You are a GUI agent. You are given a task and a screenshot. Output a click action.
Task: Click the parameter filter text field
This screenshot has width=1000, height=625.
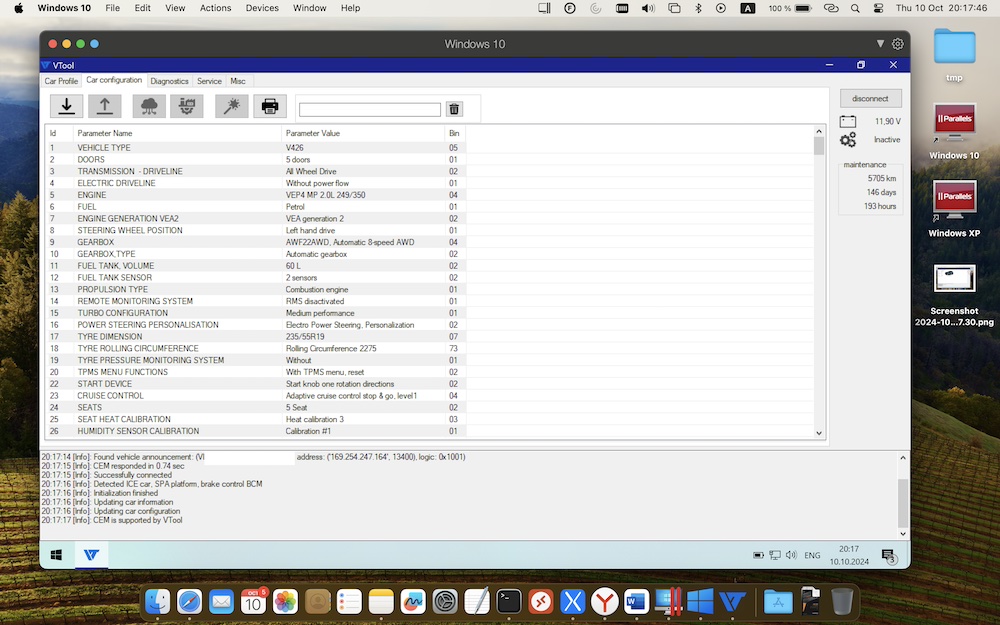(369, 110)
